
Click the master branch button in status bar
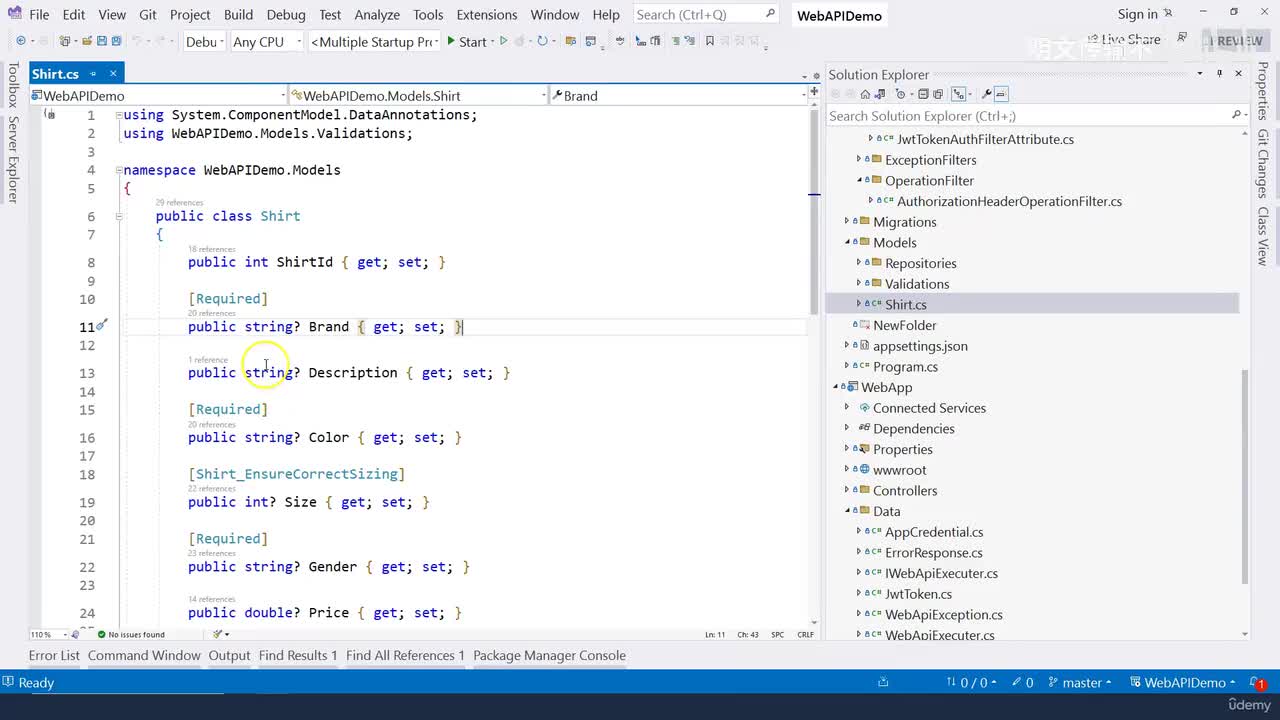1080,682
